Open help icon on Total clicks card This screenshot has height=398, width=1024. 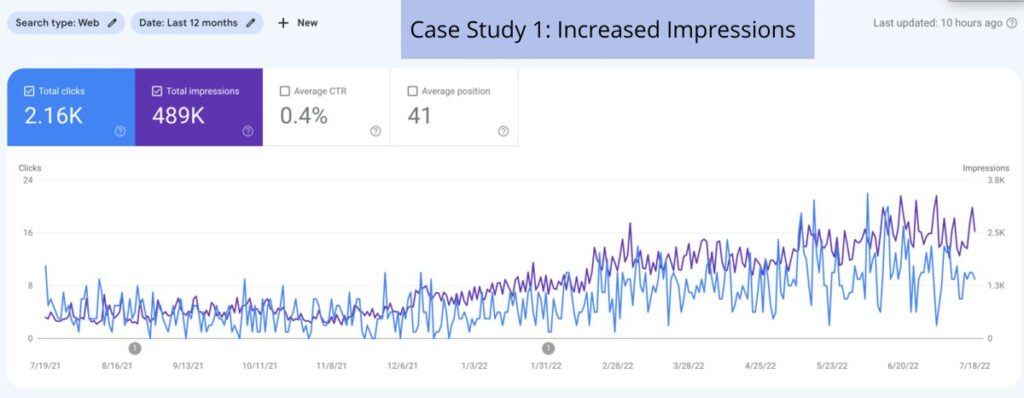[x=120, y=131]
